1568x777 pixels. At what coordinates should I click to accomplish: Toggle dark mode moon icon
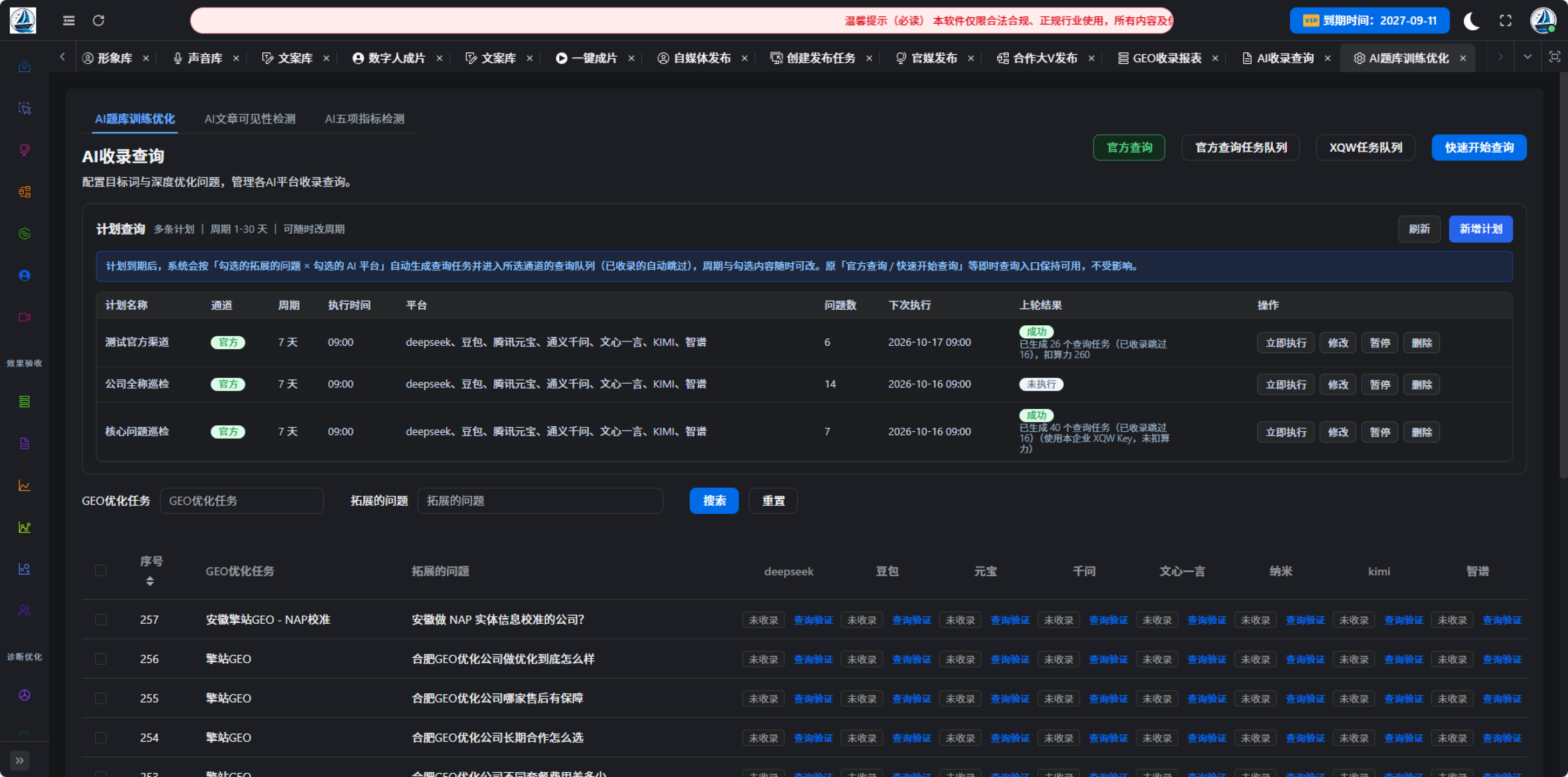pyautogui.click(x=1471, y=21)
